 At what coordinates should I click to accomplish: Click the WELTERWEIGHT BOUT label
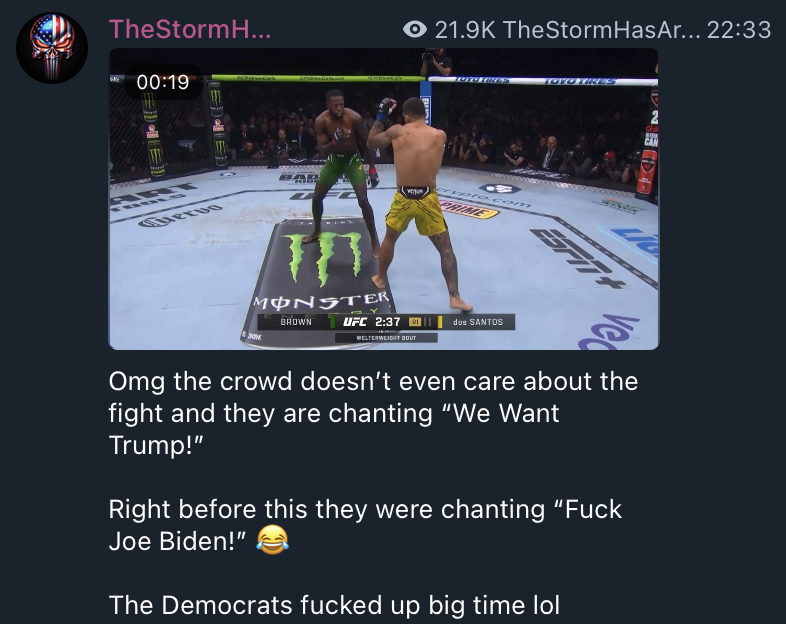coord(386,338)
